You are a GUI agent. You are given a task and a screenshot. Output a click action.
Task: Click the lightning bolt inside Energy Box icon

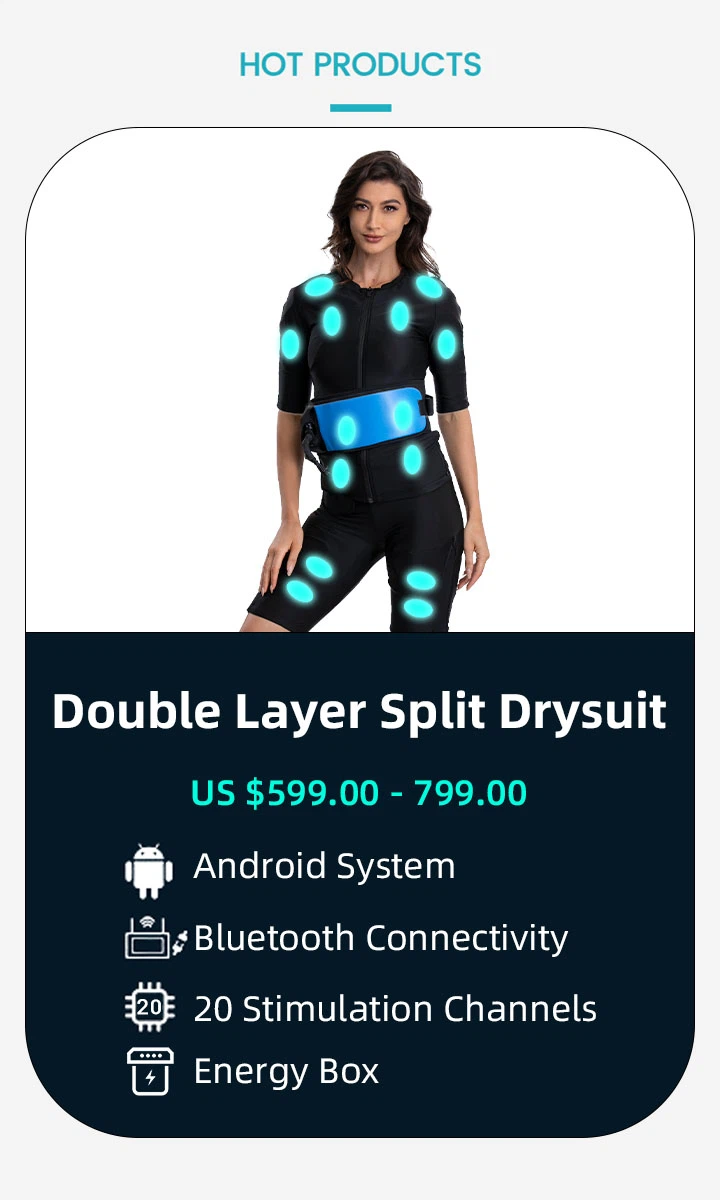click(x=150, y=1079)
